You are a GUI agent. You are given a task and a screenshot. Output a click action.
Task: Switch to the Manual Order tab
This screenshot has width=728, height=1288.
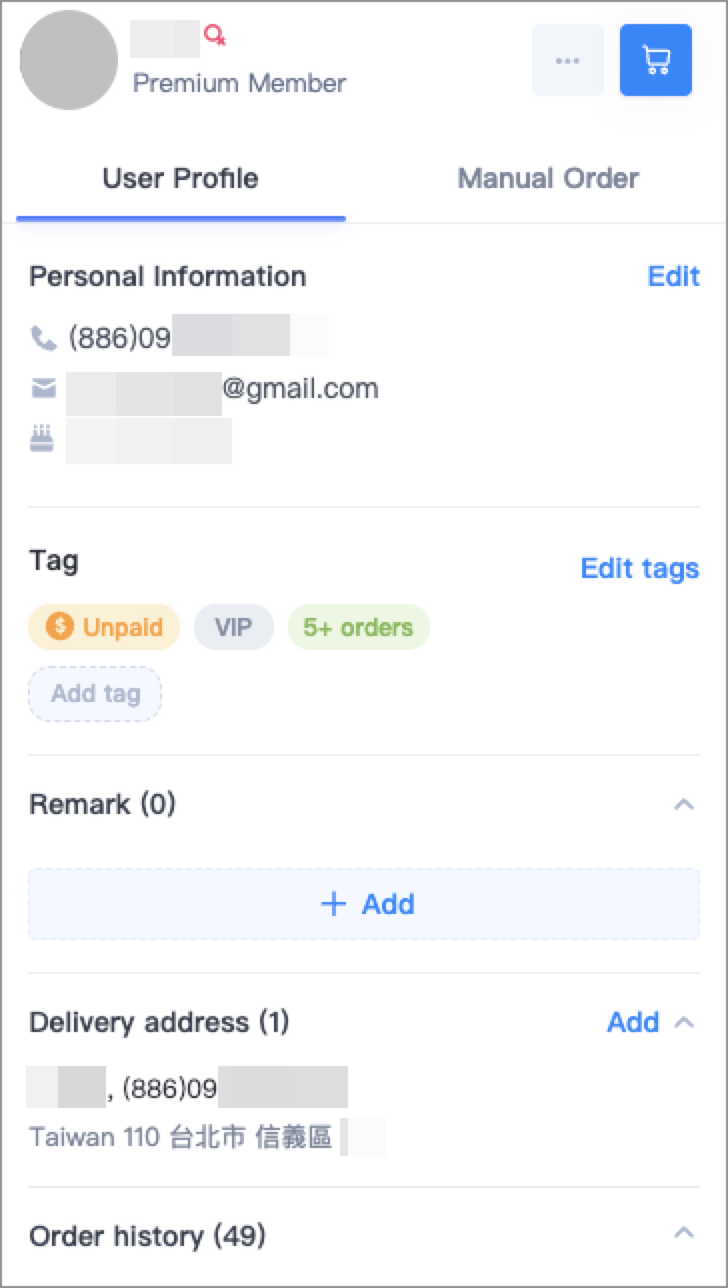pos(548,178)
